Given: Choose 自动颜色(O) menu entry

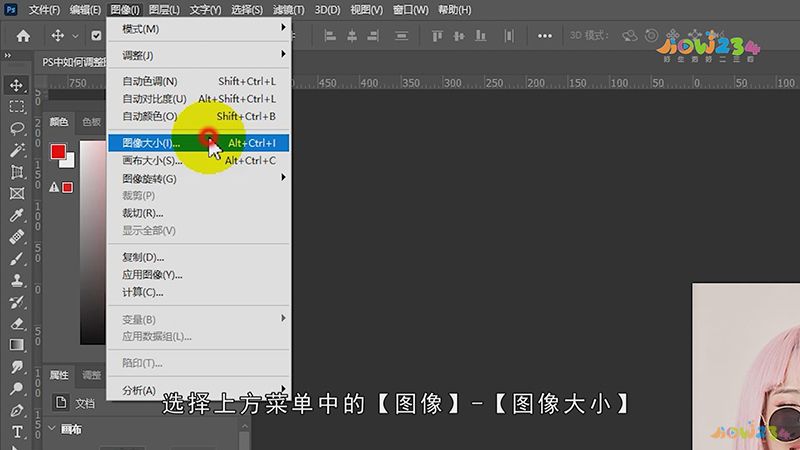Looking at the screenshot, I should point(198,116).
